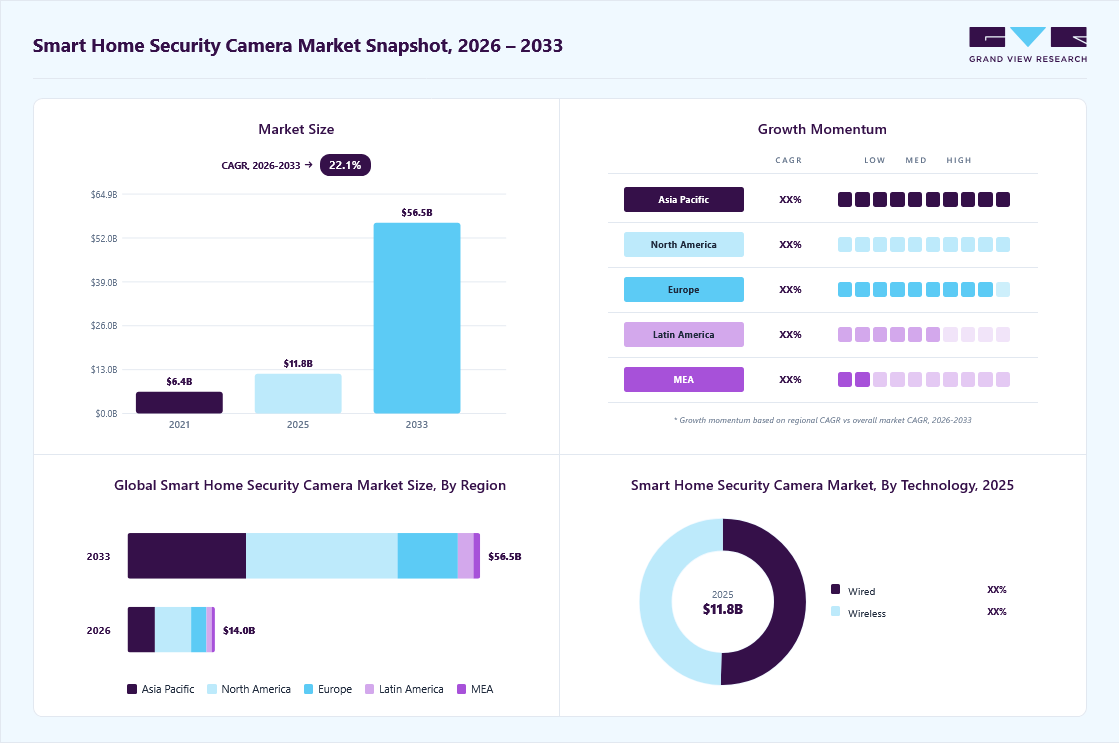Image resolution: width=1120 pixels, height=743 pixels.
Task: Click the MED column header
Action: click(916, 161)
